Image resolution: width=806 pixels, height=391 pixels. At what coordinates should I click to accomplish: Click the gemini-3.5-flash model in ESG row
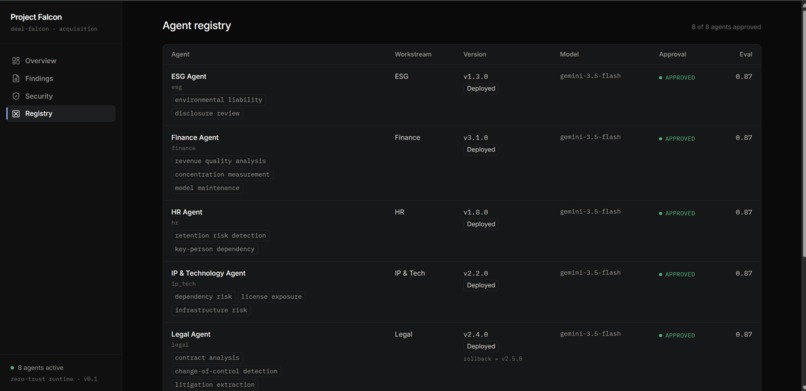click(x=590, y=76)
